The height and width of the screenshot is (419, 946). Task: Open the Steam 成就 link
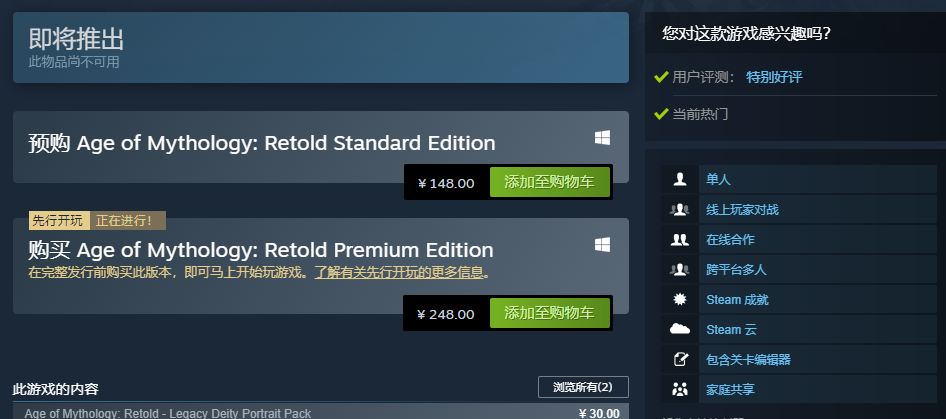click(737, 299)
